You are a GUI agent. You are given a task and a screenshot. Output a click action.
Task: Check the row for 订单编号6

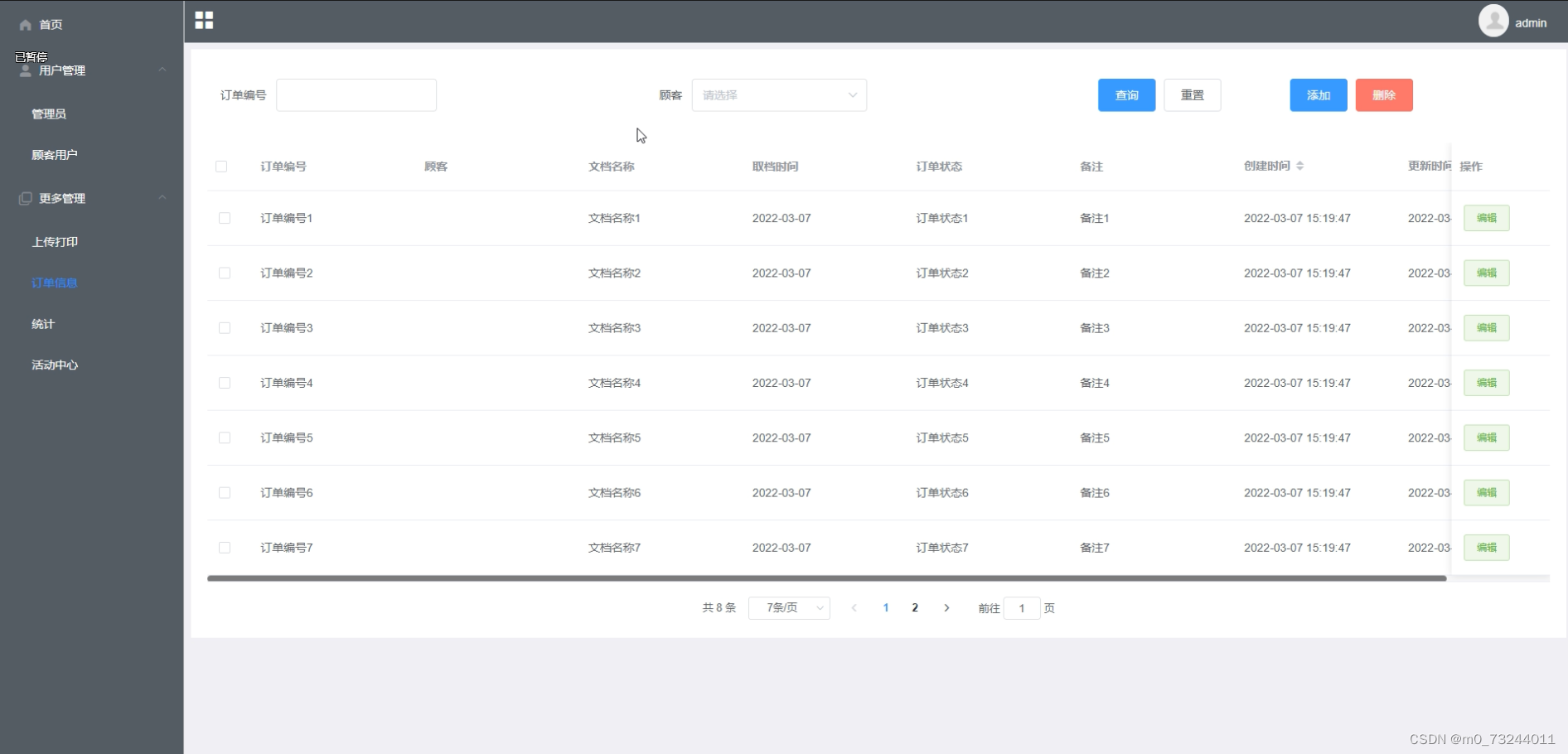pyautogui.click(x=225, y=492)
